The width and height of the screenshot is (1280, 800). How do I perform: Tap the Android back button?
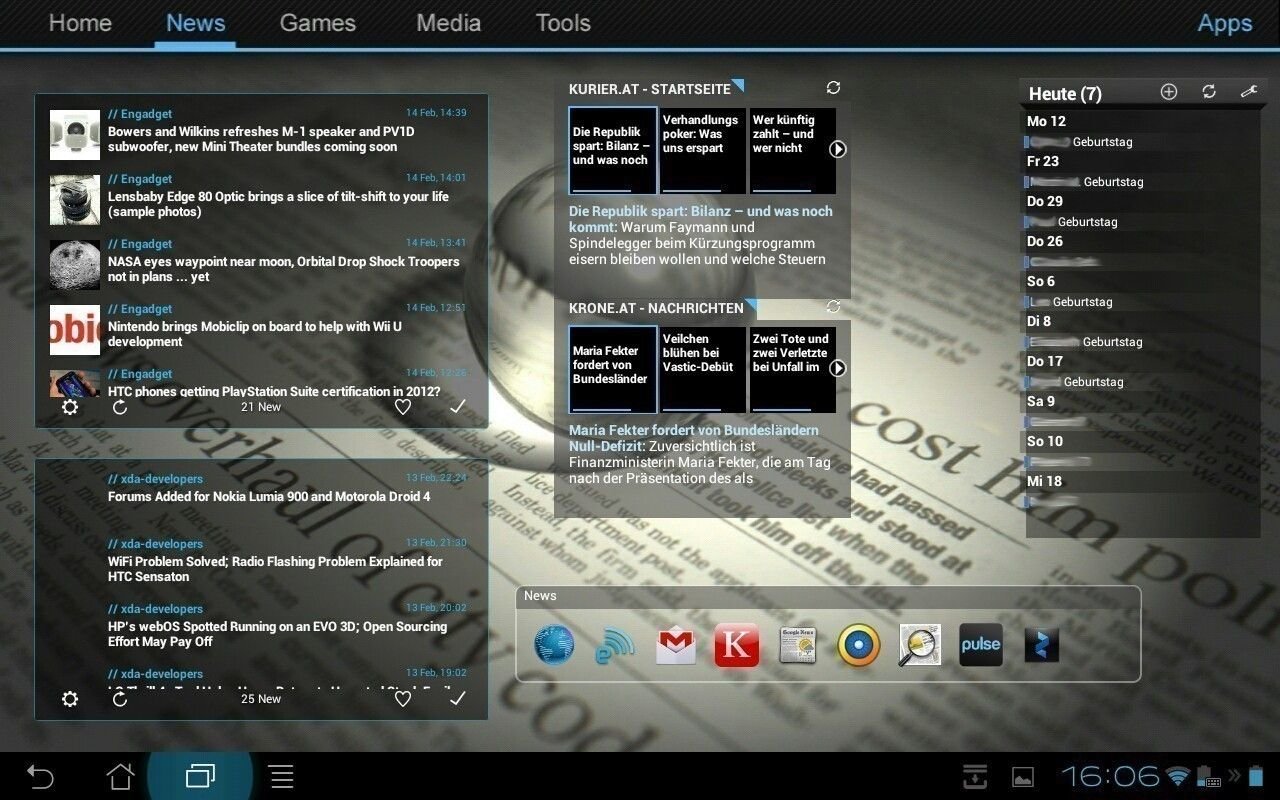click(40, 776)
